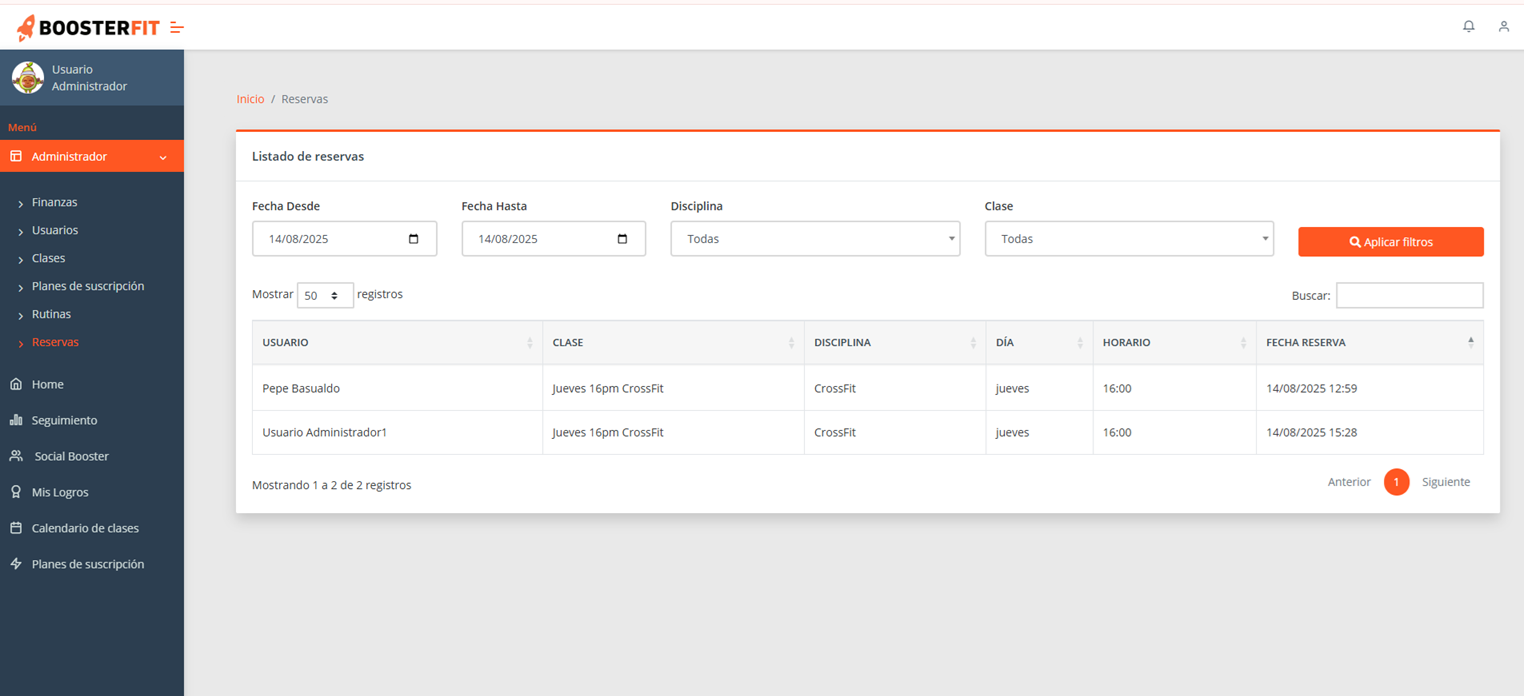Click the BoosterFit rocket logo
Image resolution: width=1524 pixels, height=696 pixels.
88,28
